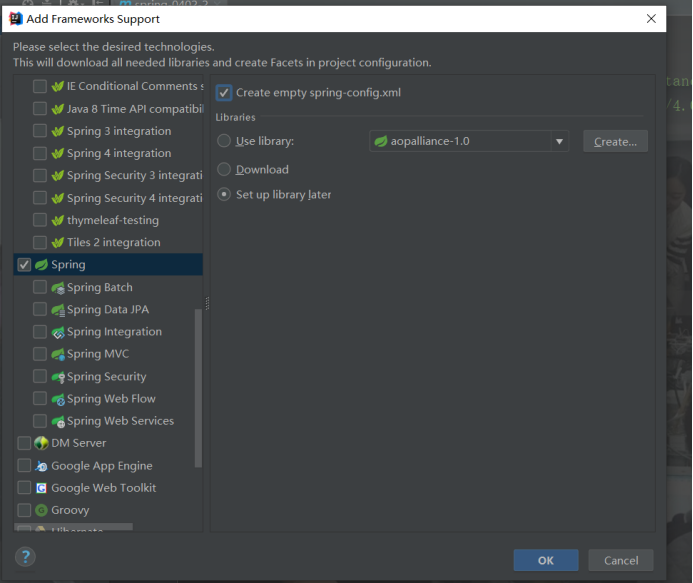
Task: Check the Java 8 Time API checkbox
Action: pos(40,108)
